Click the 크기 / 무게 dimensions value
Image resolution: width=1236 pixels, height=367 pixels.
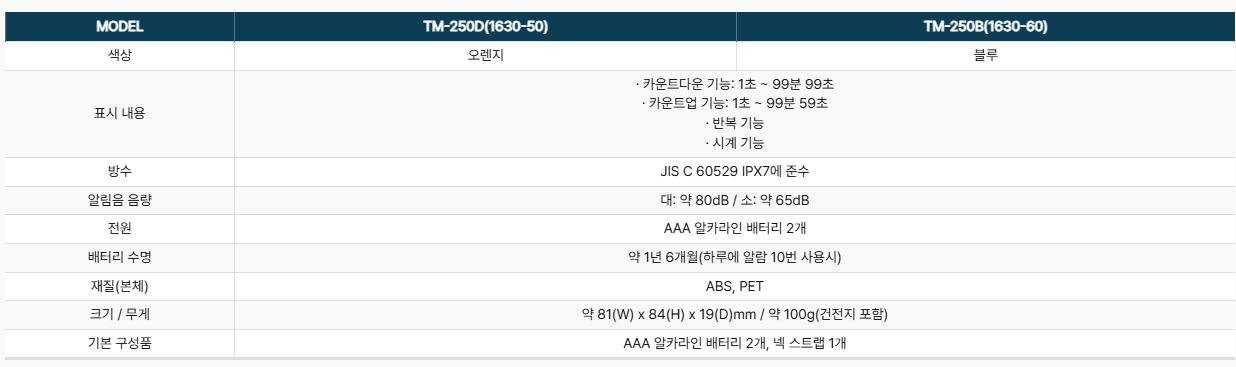pos(735,314)
